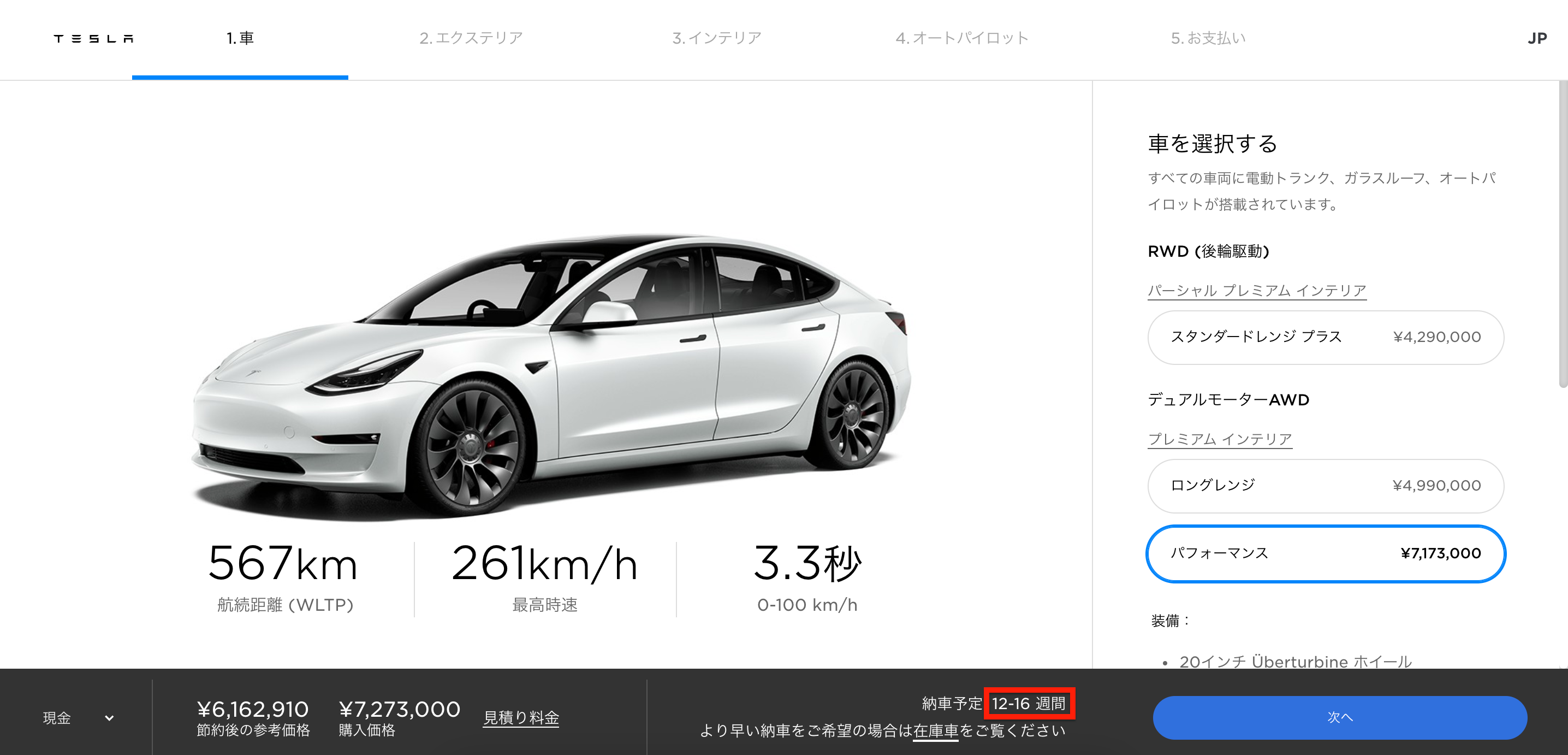
Task: Click the Tesla logo
Action: point(94,39)
